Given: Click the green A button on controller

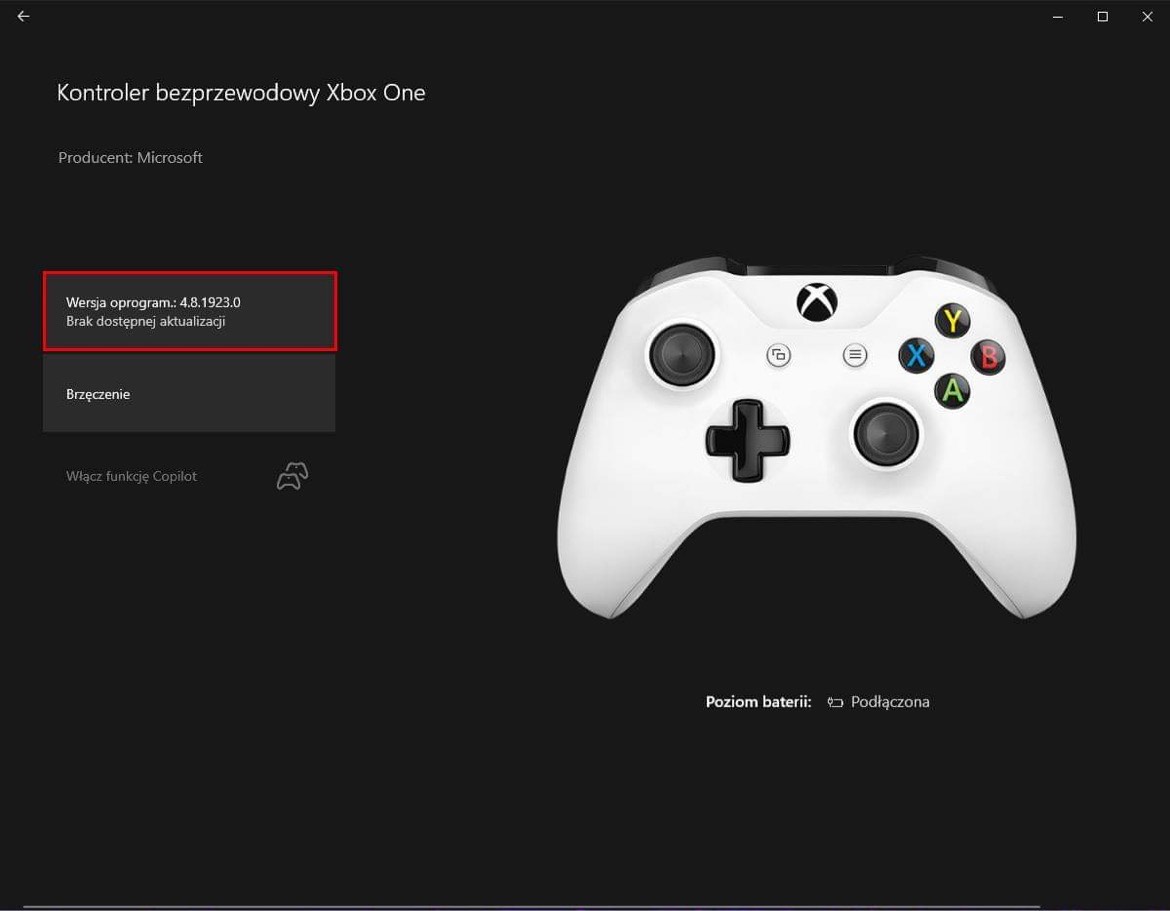Looking at the screenshot, I should [952, 390].
